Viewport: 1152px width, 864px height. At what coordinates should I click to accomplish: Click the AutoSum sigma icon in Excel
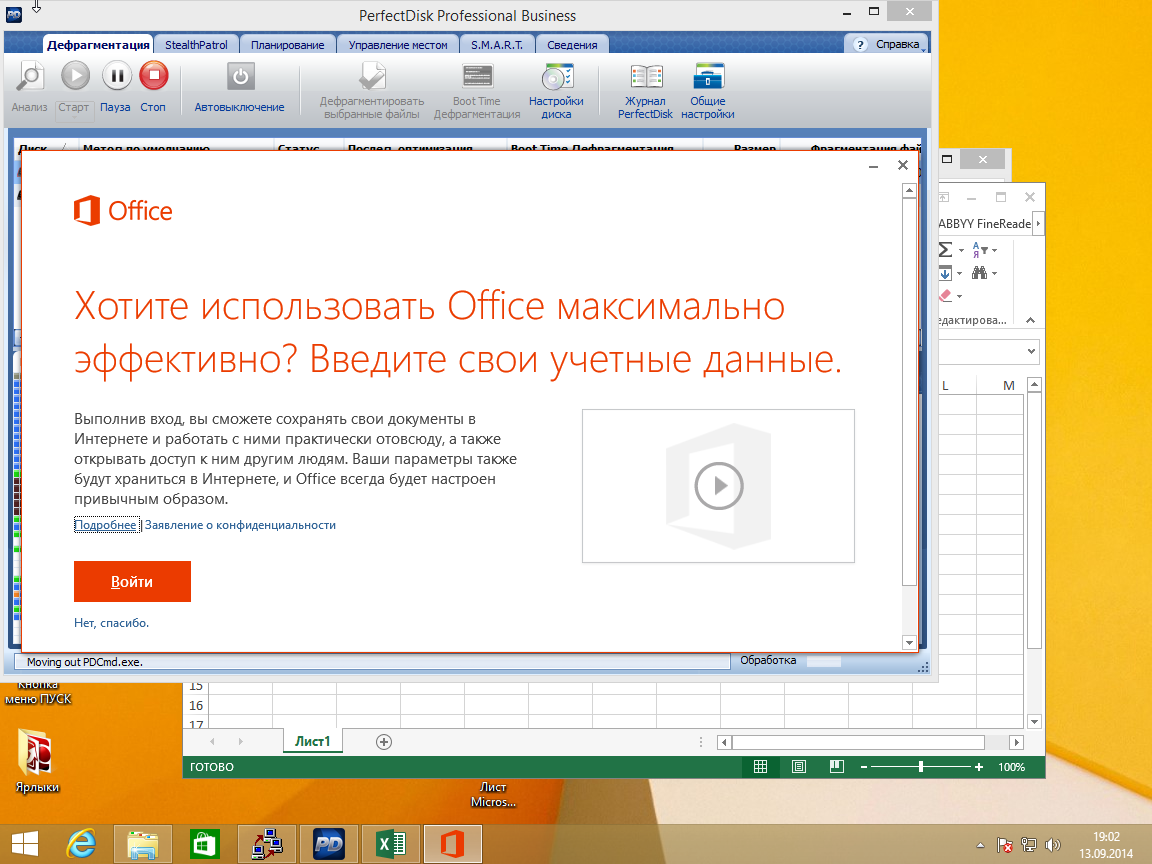click(x=946, y=250)
